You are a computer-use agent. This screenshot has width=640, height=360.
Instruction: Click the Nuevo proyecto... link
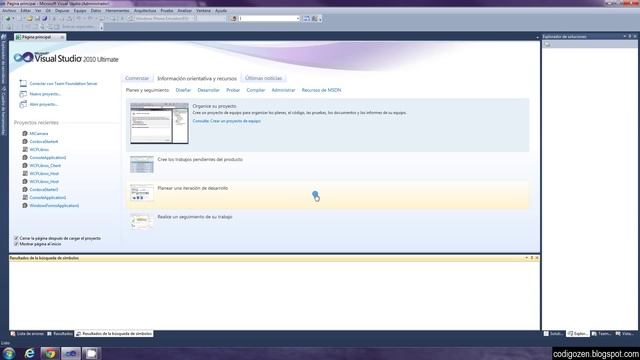[x=45, y=94]
